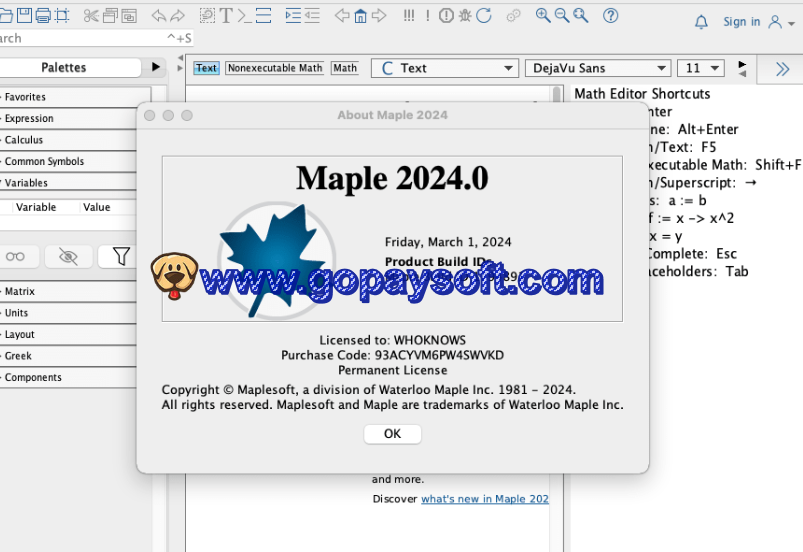This screenshot has width=803, height=552.
Task: Click the double chevron collapse panel icon
Action: point(782,69)
